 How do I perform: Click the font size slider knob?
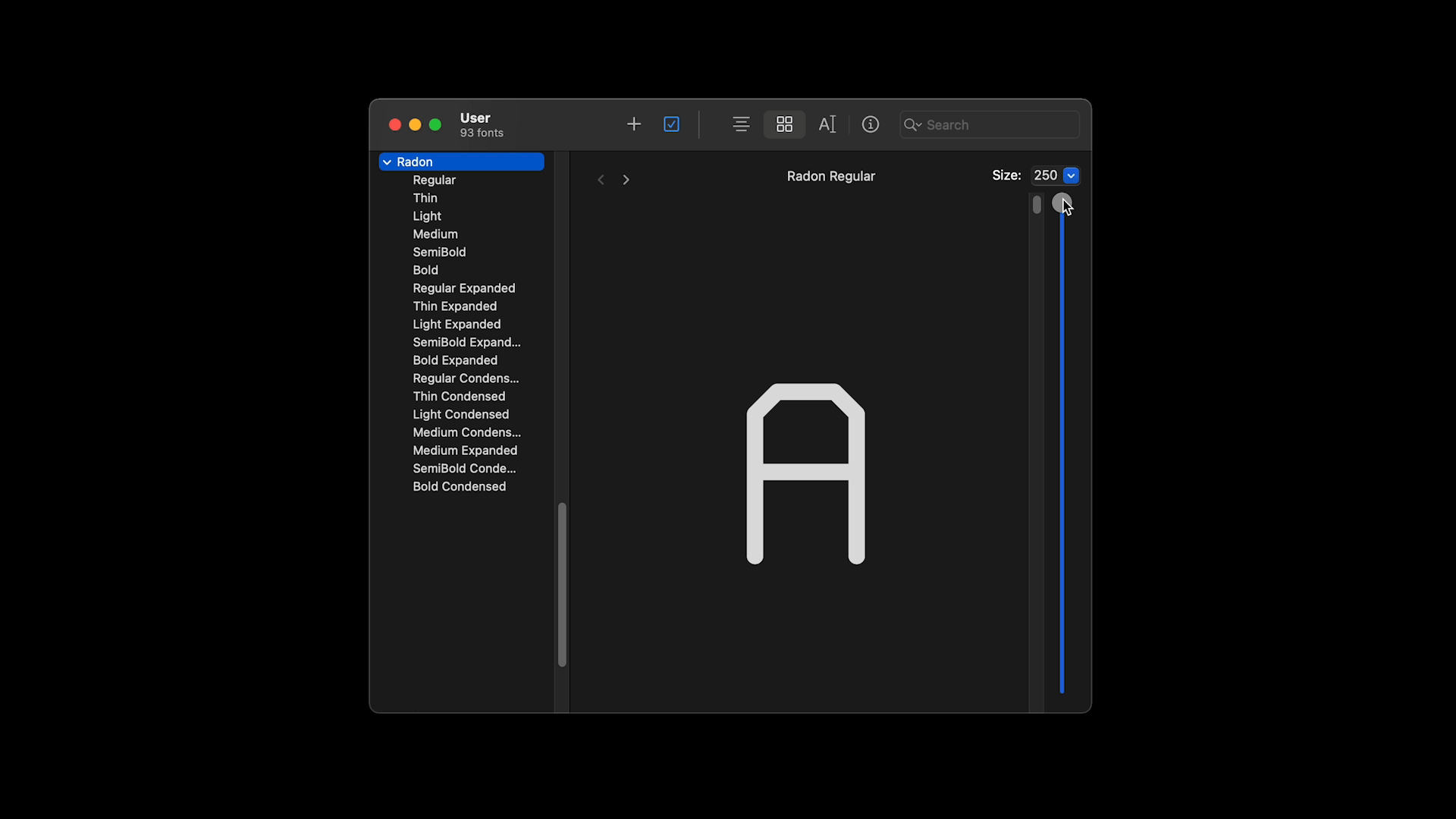(x=1062, y=203)
